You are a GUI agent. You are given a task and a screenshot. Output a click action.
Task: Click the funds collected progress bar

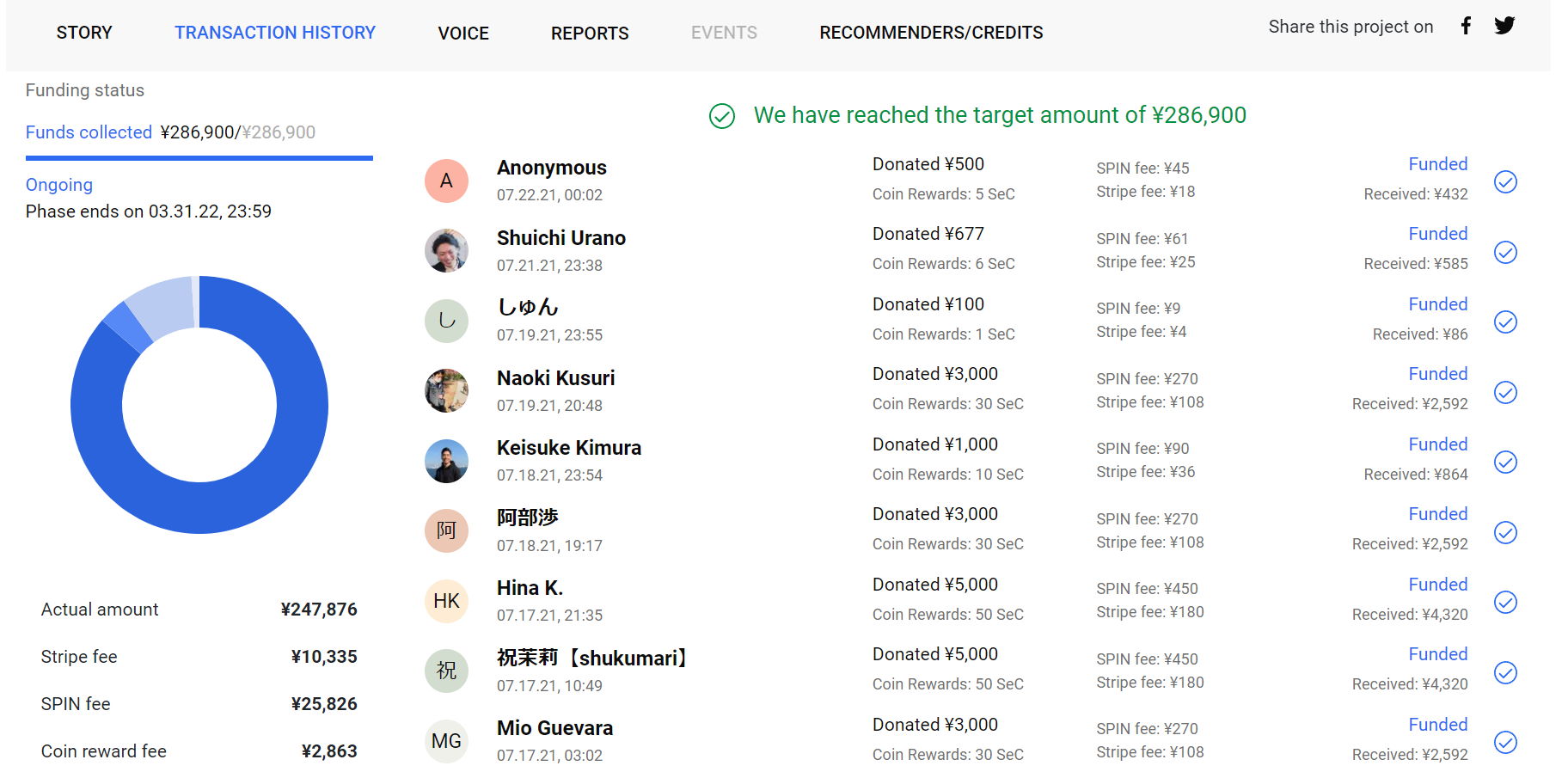click(x=199, y=158)
